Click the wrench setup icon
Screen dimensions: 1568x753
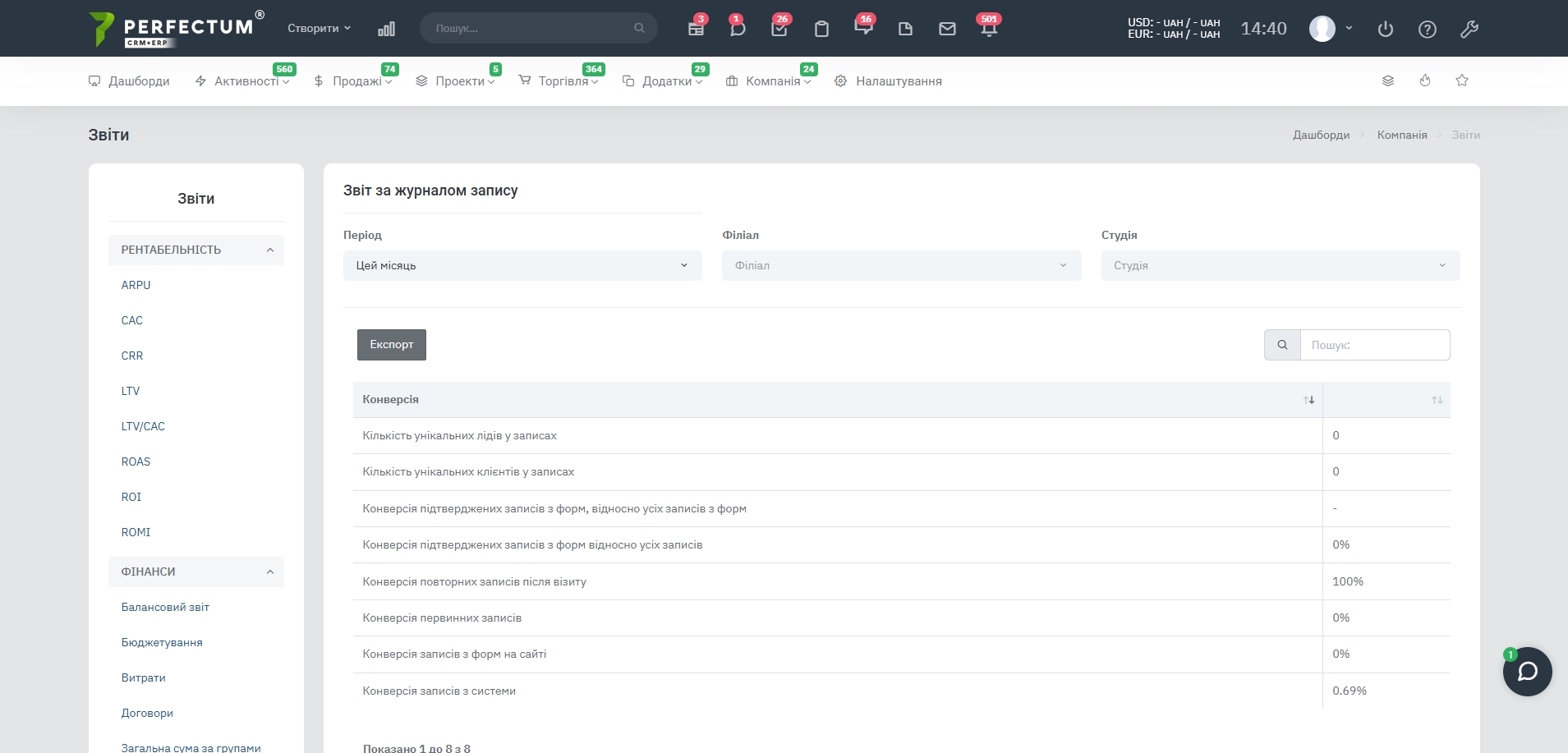[x=1469, y=30]
